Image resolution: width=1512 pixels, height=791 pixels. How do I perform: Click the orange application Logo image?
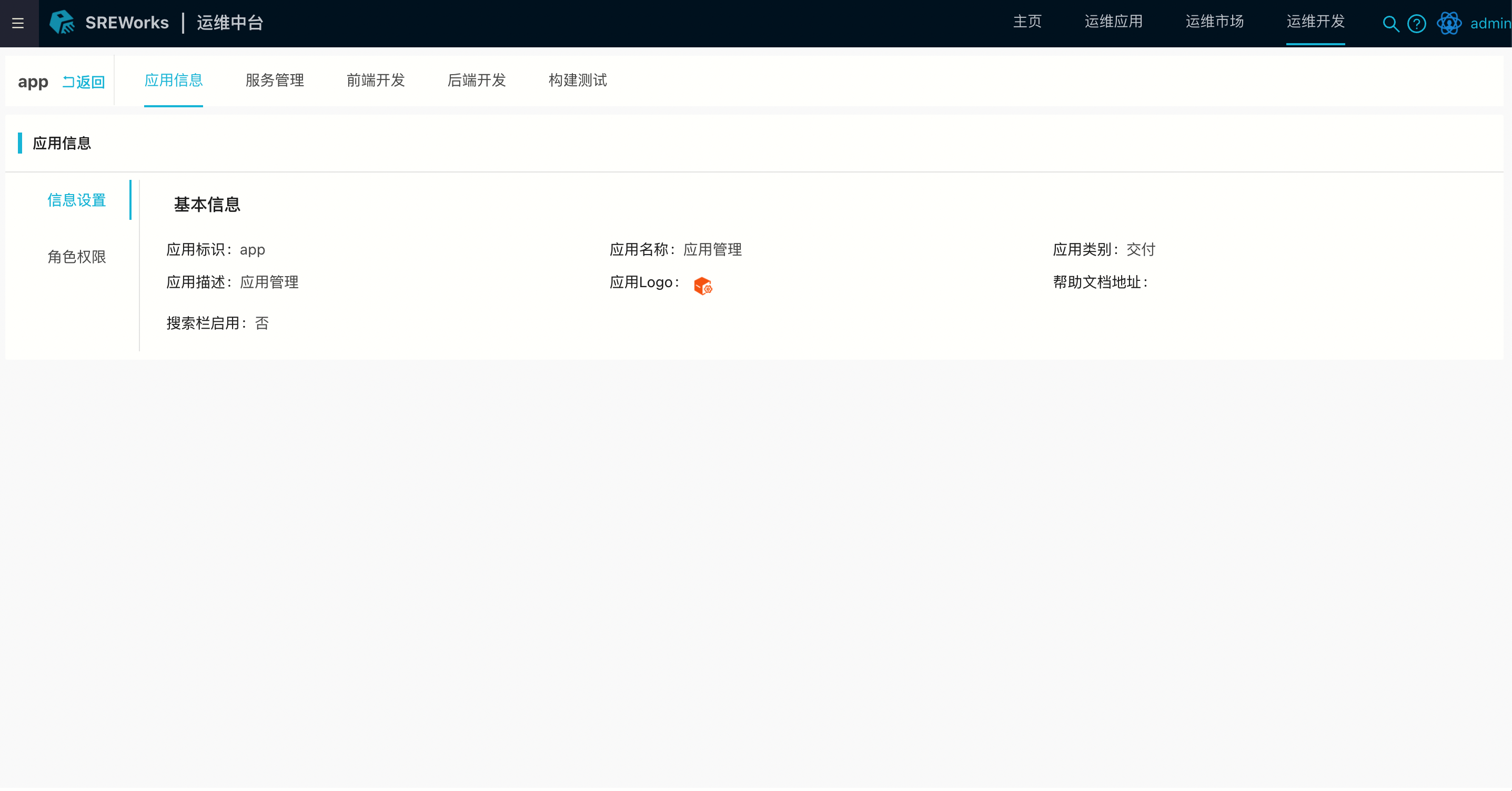[x=702, y=285]
